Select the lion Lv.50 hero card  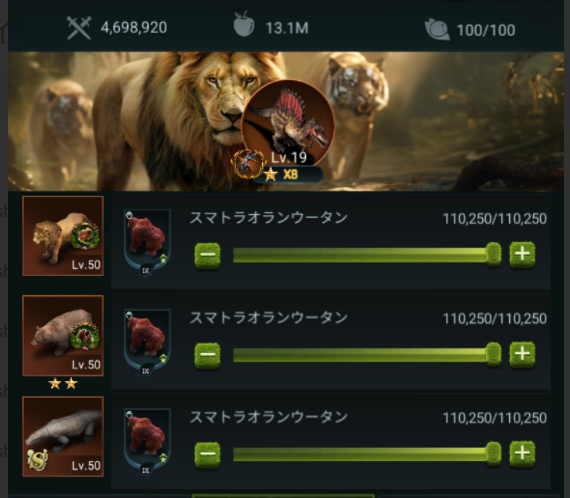(x=63, y=236)
